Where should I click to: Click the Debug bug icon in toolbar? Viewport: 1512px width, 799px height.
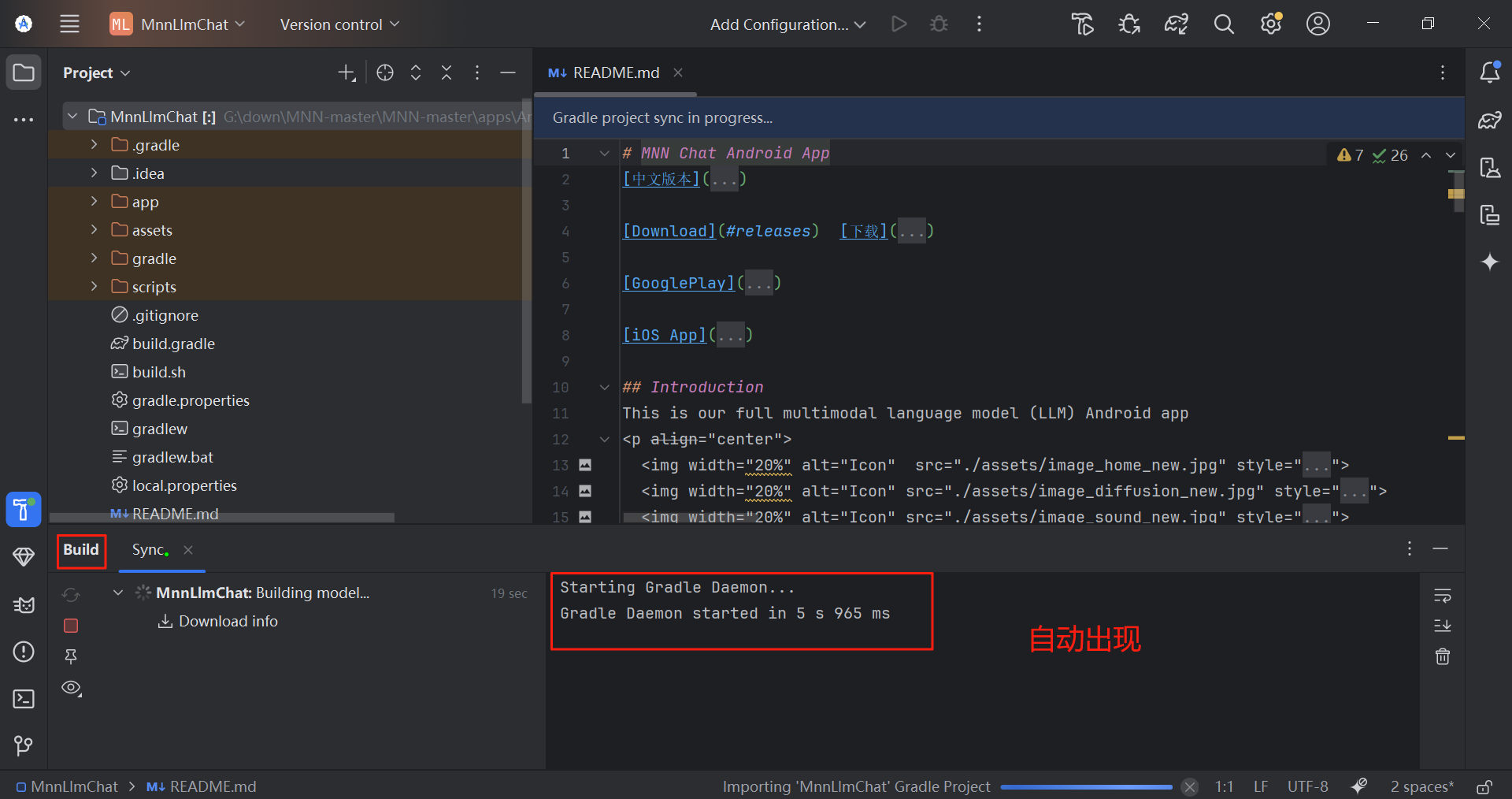pyautogui.click(x=939, y=24)
